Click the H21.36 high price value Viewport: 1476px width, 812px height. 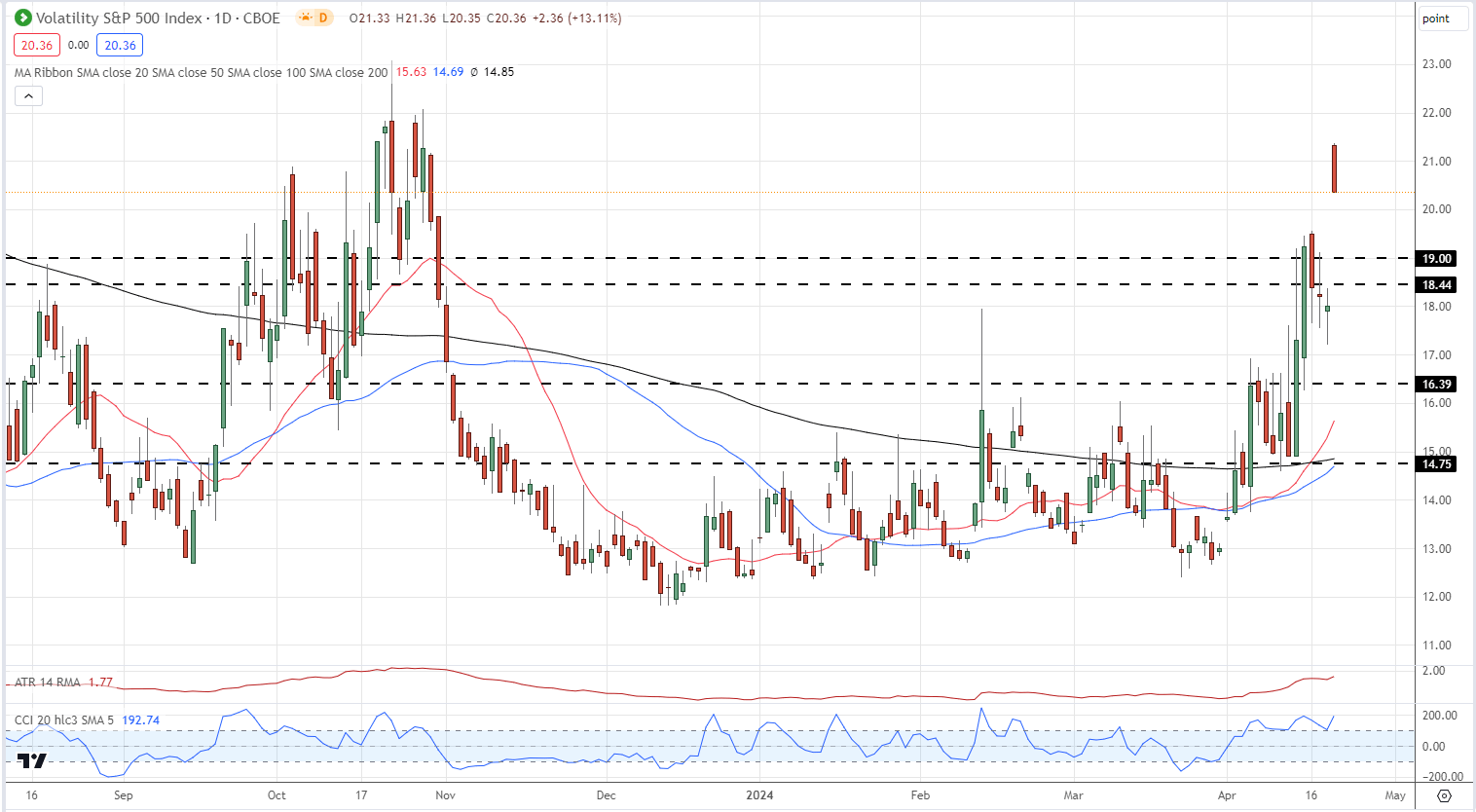click(416, 18)
